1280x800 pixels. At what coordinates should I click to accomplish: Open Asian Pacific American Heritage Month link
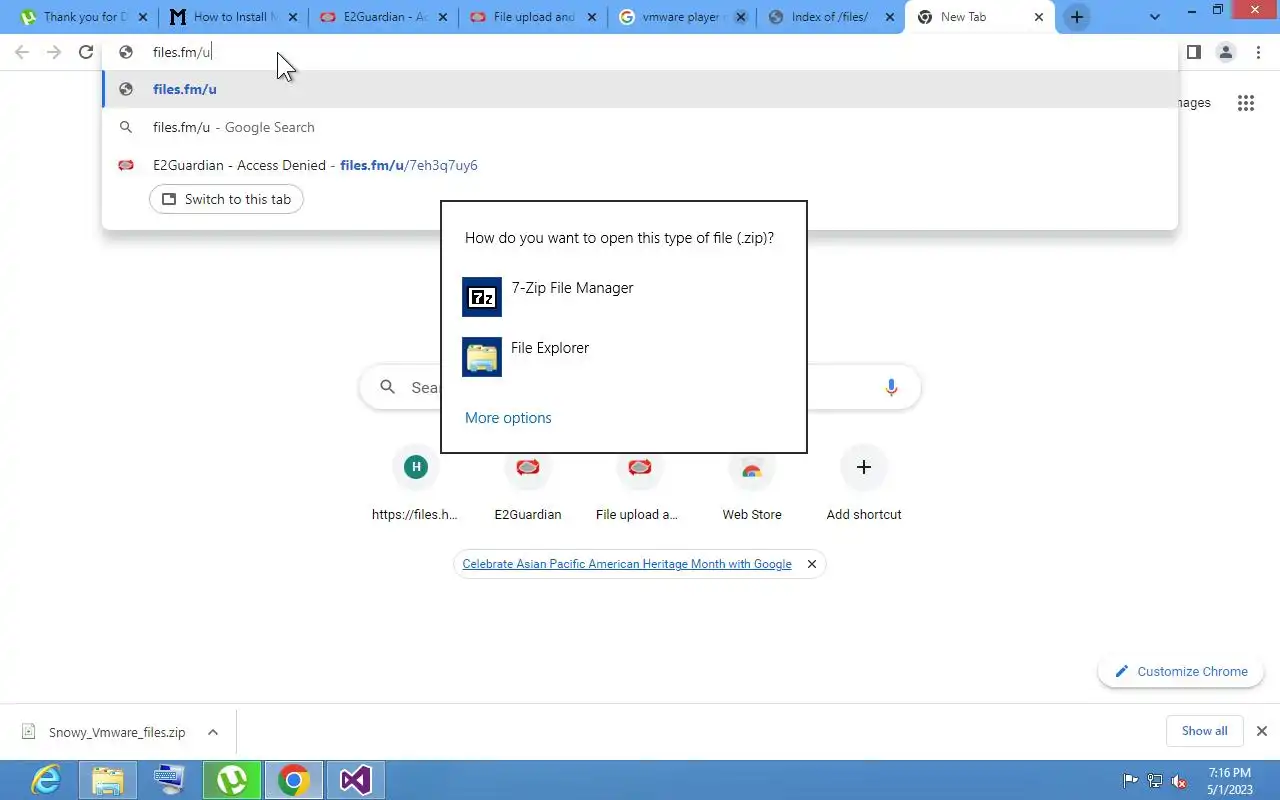point(627,564)
